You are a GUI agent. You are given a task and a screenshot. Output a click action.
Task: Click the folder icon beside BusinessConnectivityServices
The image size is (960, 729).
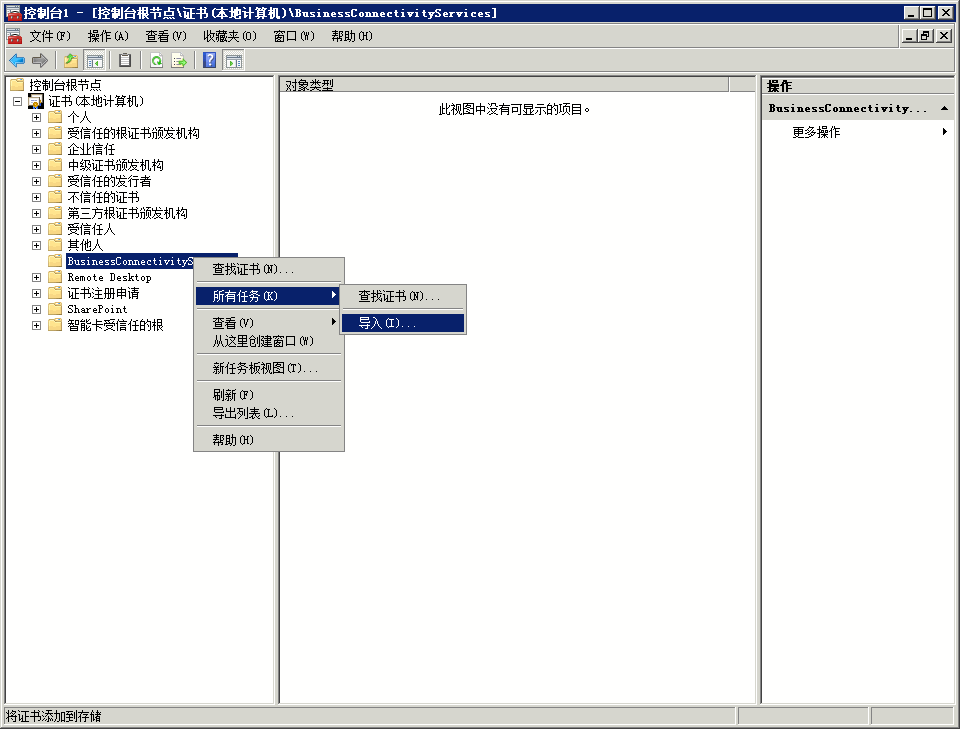point(55,261)
